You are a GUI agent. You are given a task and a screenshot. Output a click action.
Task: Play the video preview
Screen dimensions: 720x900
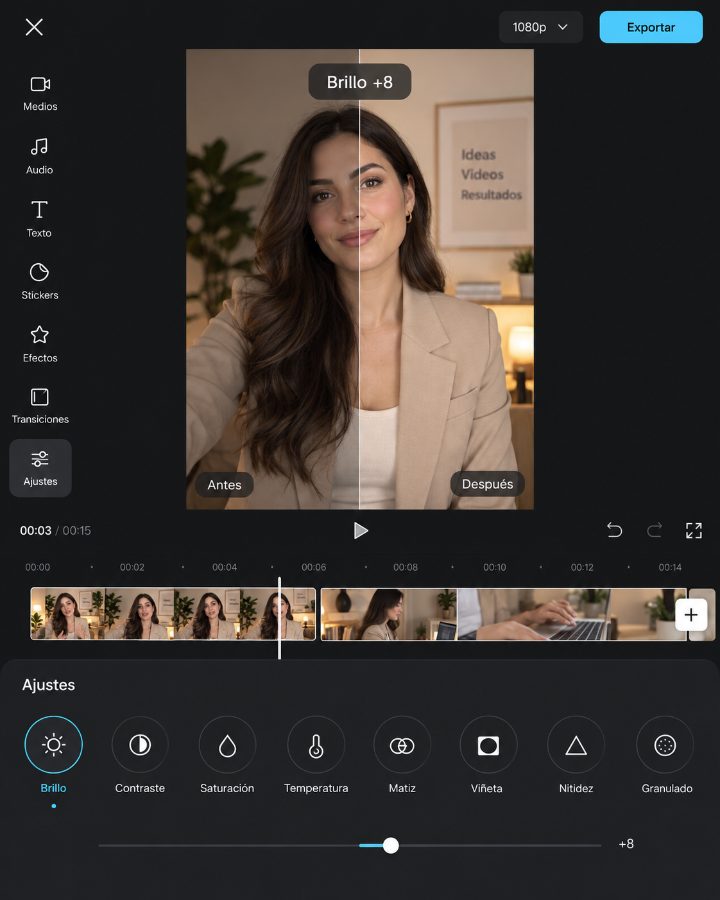(360, 530)
